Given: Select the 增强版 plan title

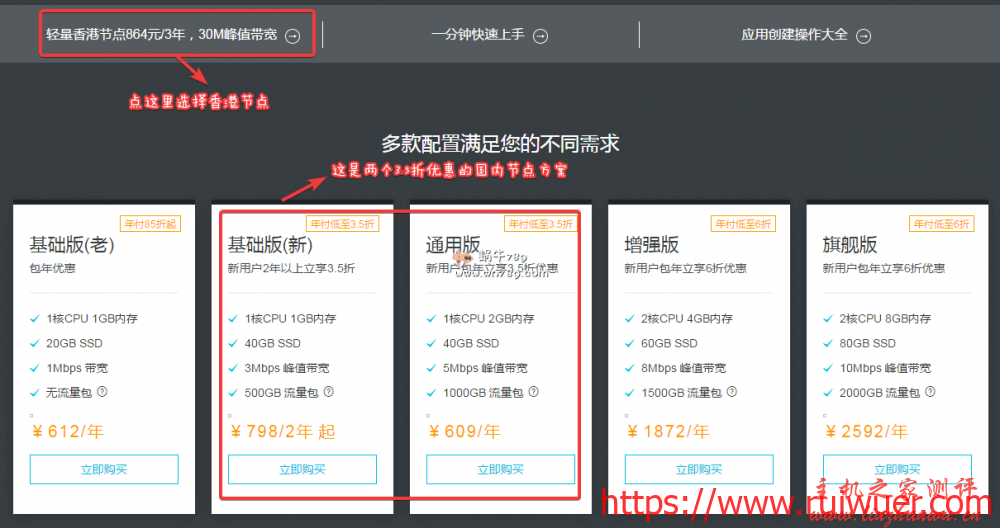Looking at the screenshot, I should pyautogui.click(x=652, y=245).
